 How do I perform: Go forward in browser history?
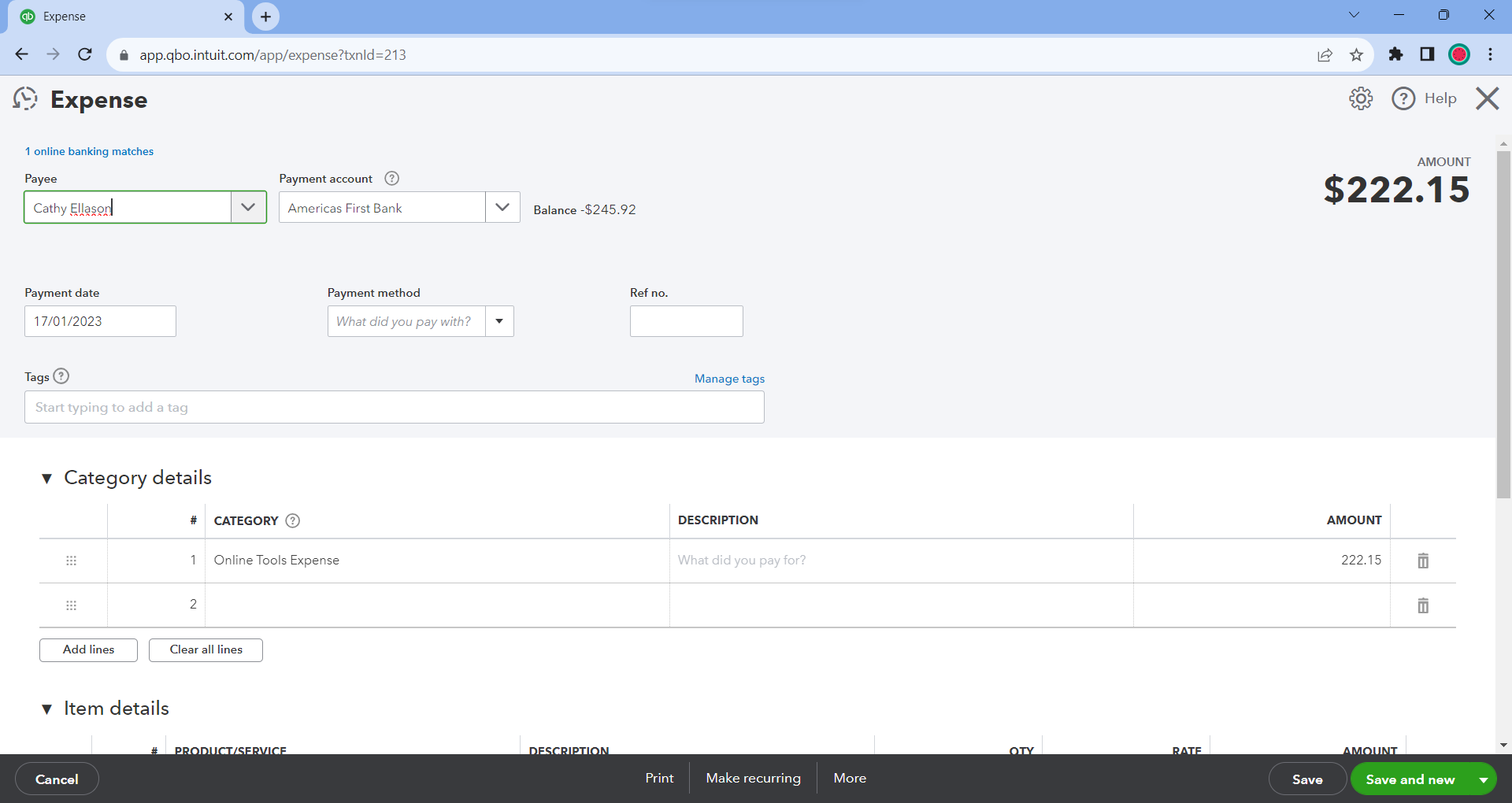click(x=53, y=54)
